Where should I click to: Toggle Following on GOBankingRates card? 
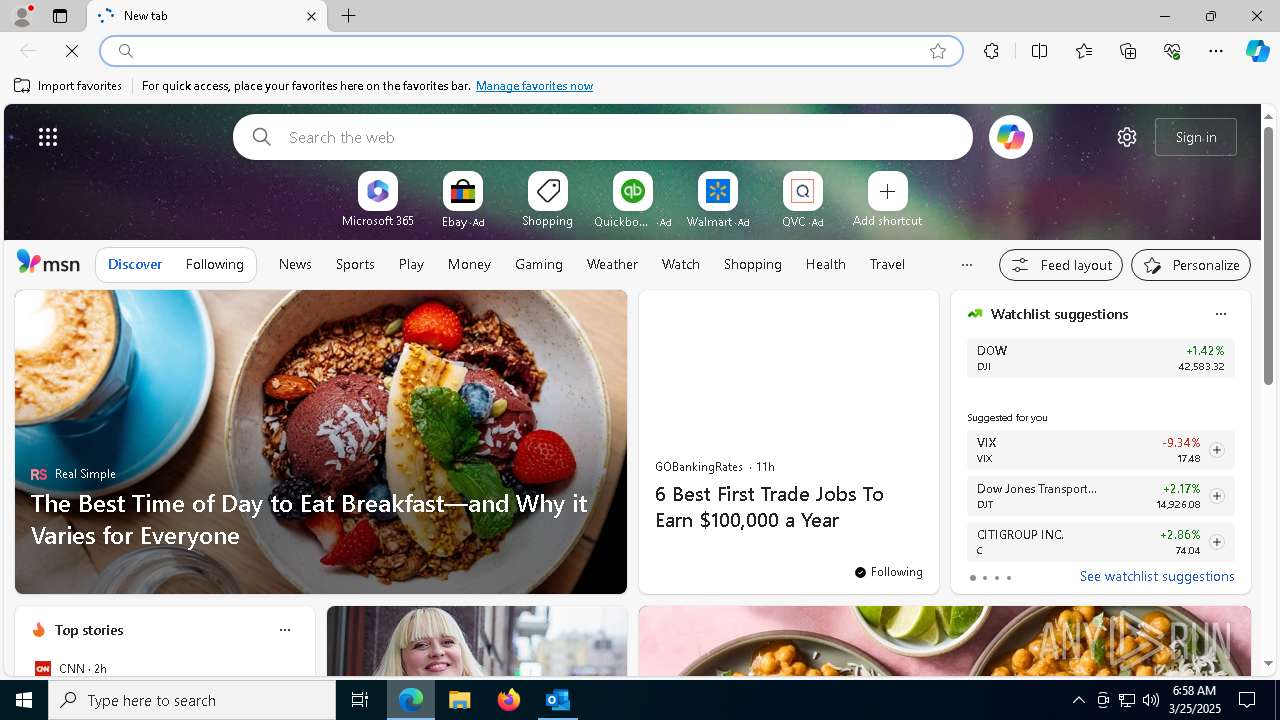pos(888,572)
